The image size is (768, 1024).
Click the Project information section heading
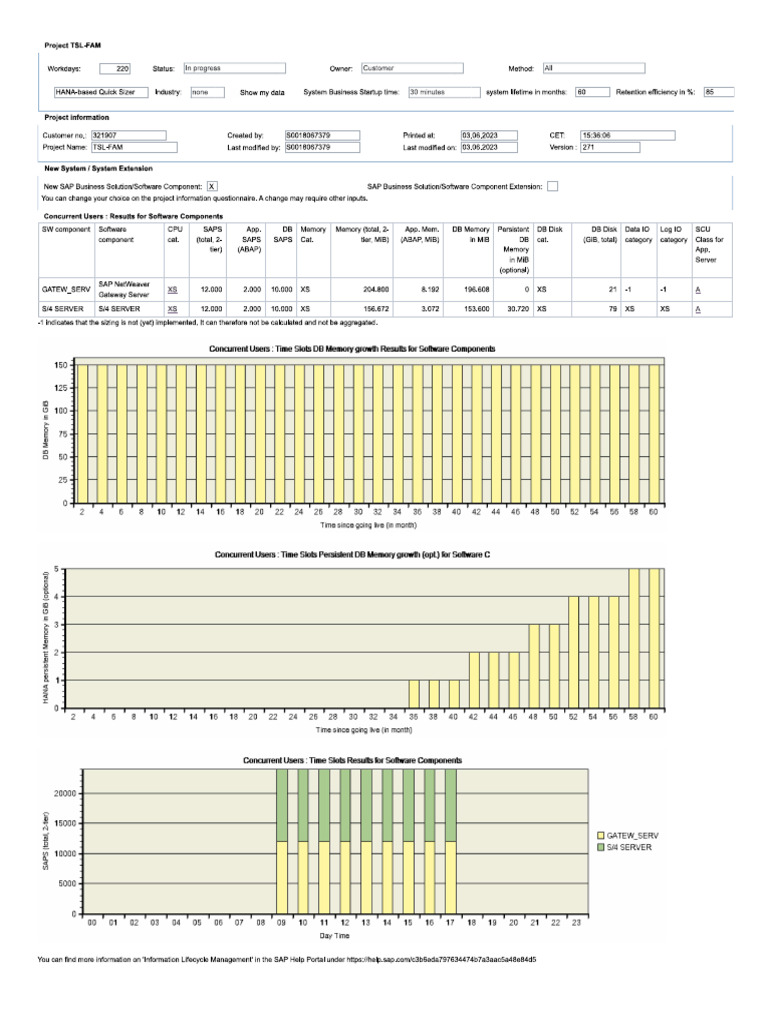tap(76, 117)
